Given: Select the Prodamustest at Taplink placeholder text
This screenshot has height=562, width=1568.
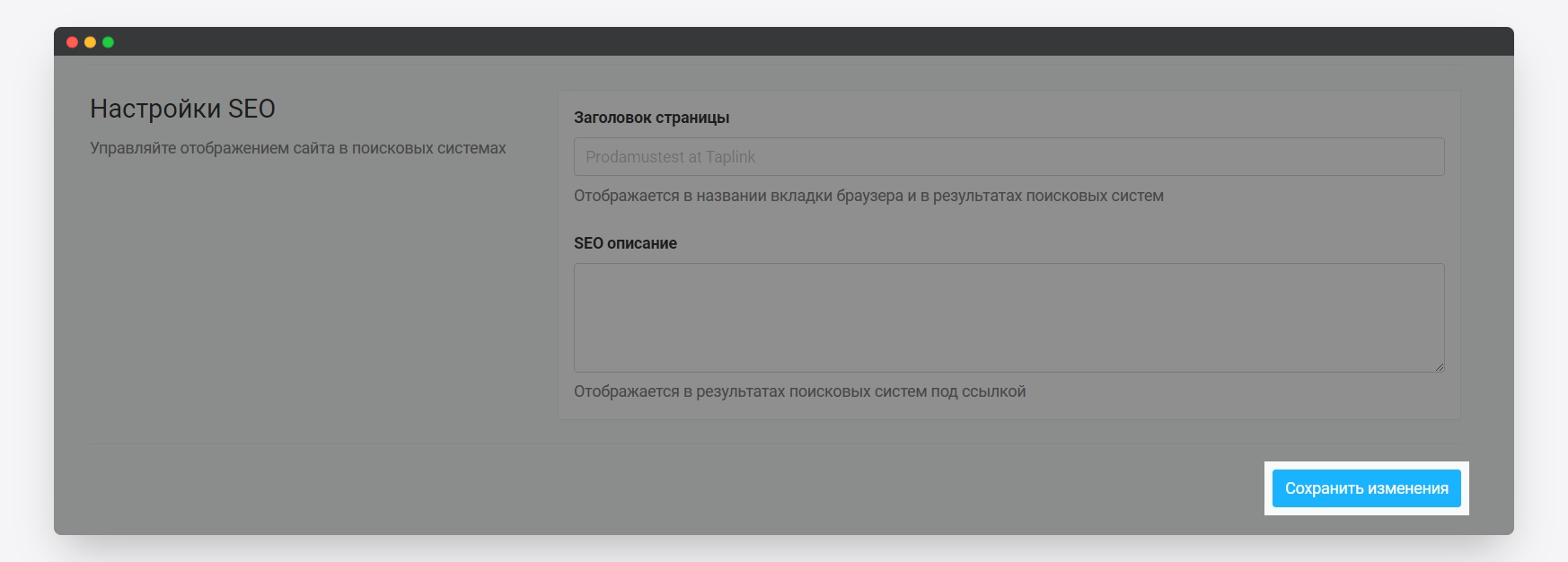Looking at the screenshot, I should click(x=670, y=157).
